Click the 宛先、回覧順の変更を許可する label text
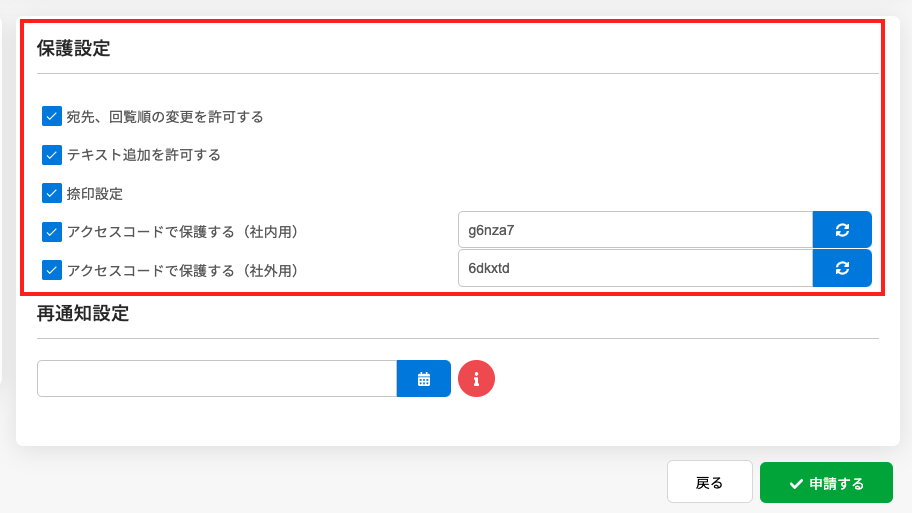This screenshot has width=912, height=513. pyautogui.click(x=165, y=117)
